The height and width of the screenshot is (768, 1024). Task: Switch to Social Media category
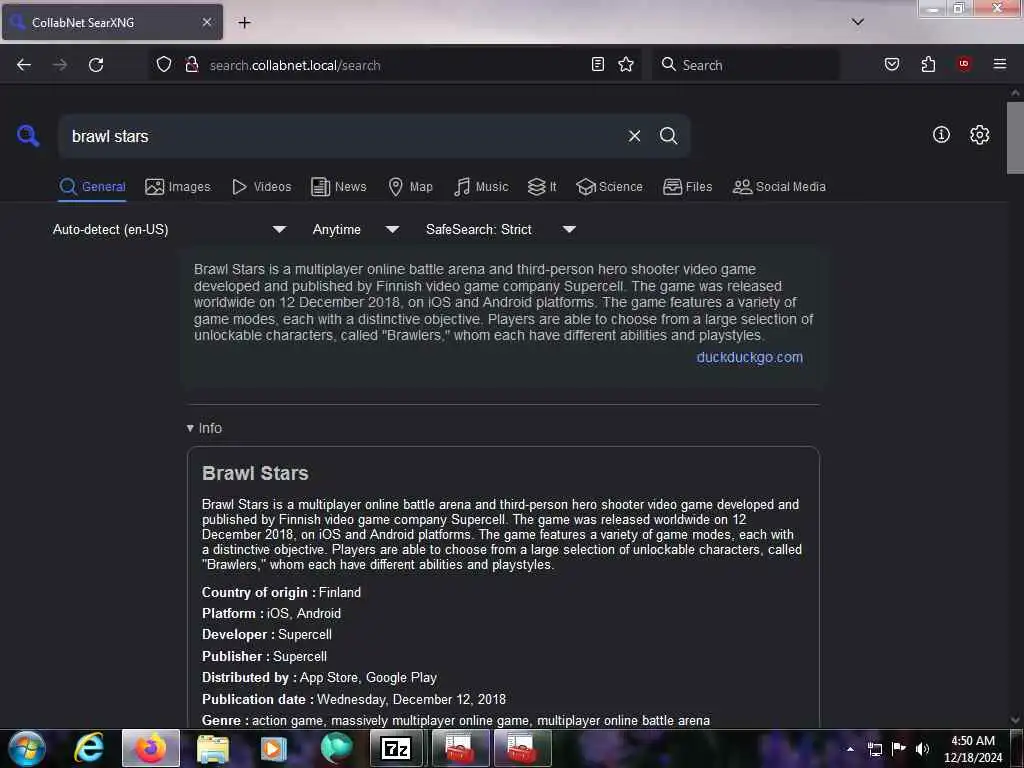(x=779, y=187)
